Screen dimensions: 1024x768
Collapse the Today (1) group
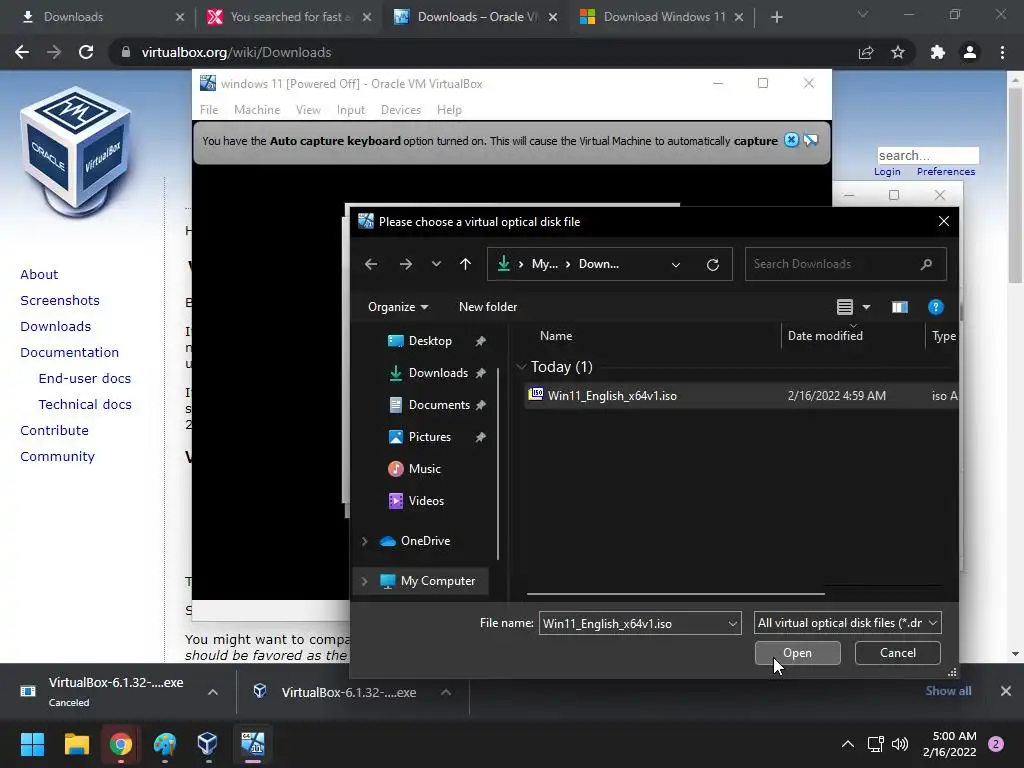[521, 367]
